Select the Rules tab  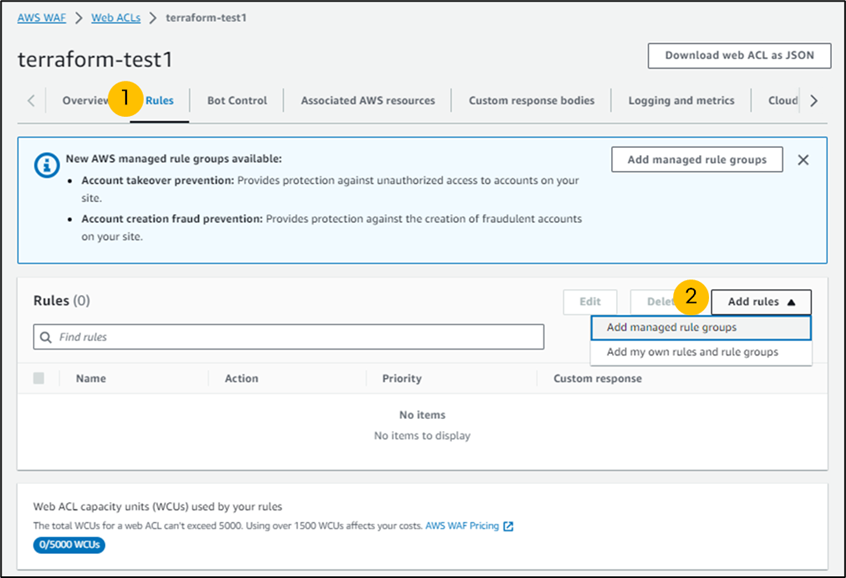160,100
